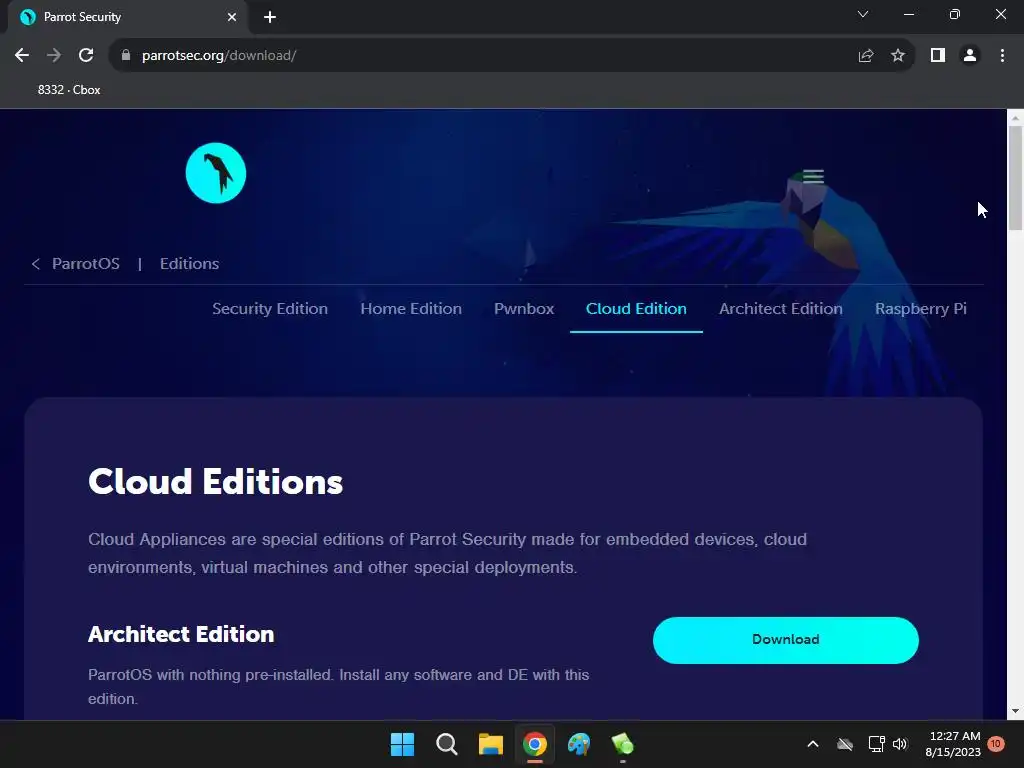Screen dimensions: 1024x768
Task: Share this page using the share icon
Action: 866,56
